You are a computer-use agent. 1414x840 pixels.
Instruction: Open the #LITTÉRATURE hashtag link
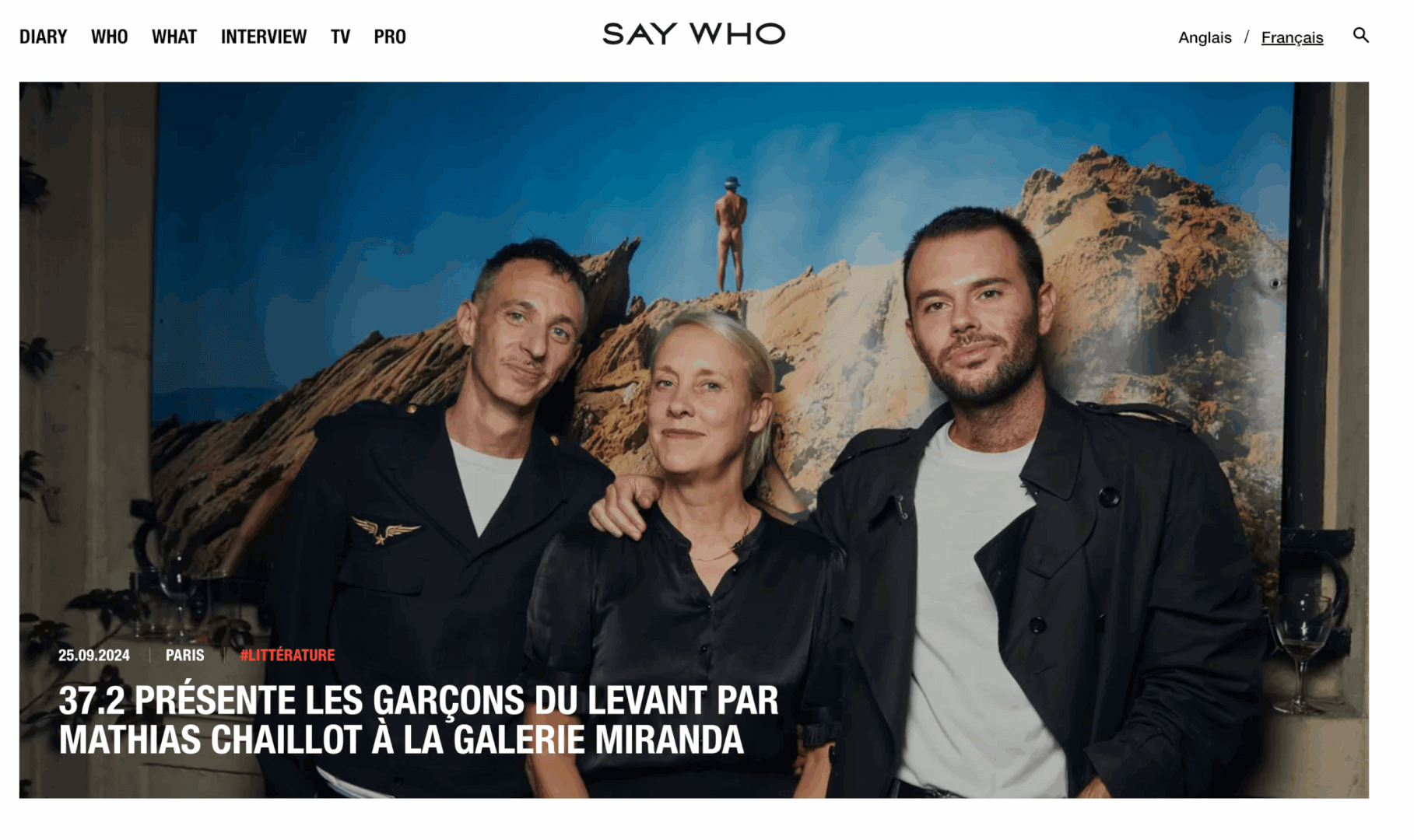tap(287, 655)
